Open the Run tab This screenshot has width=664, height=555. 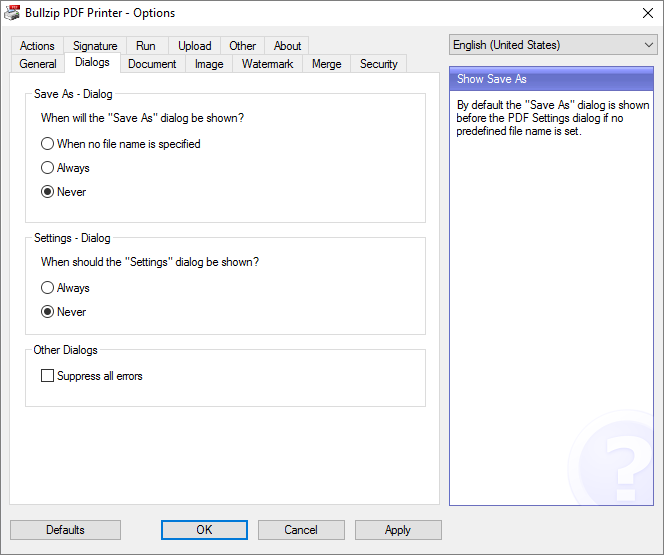pyautogui.click(x=146, y=46)
